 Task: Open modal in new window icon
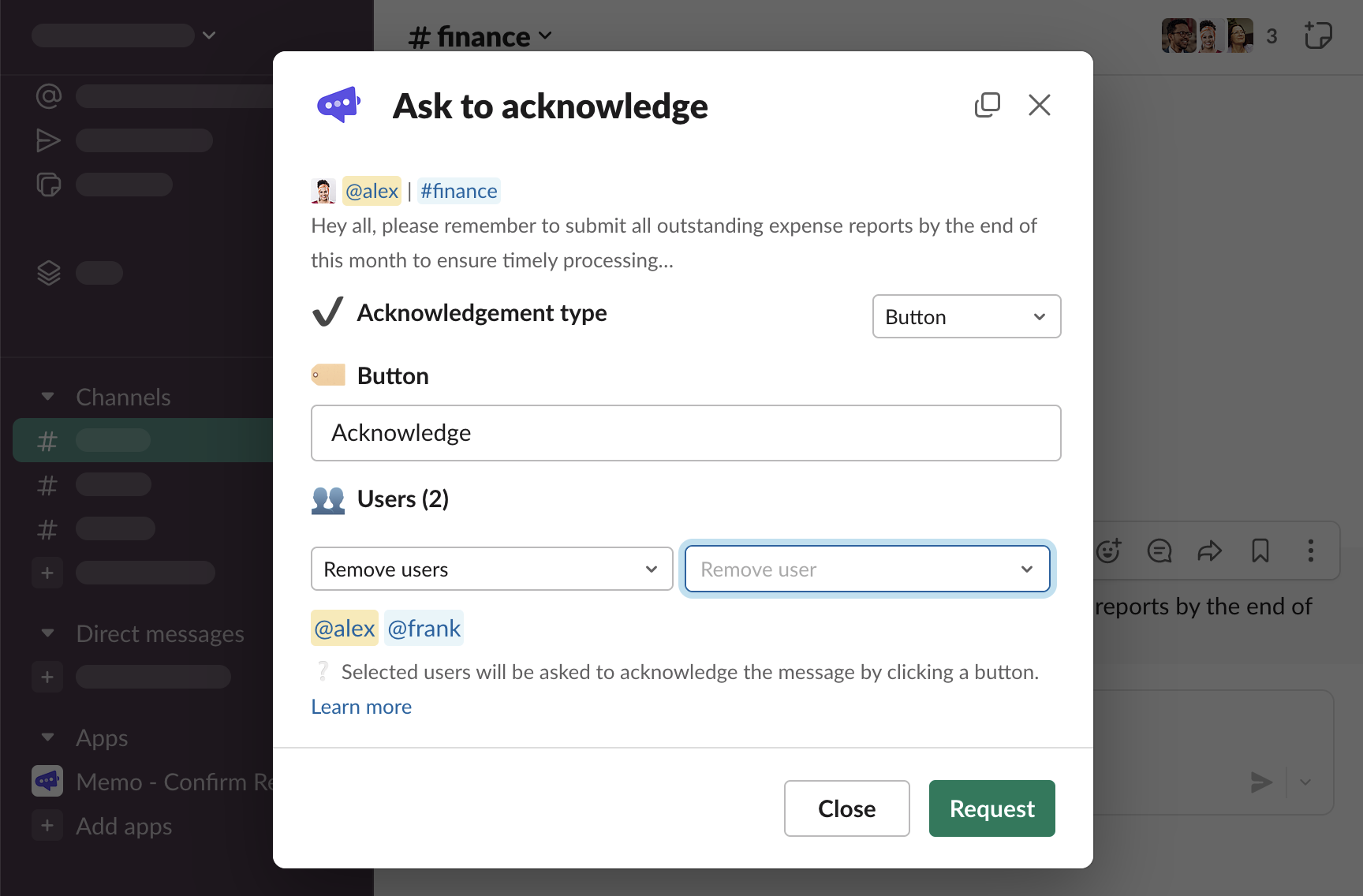[x=987, y=105]
